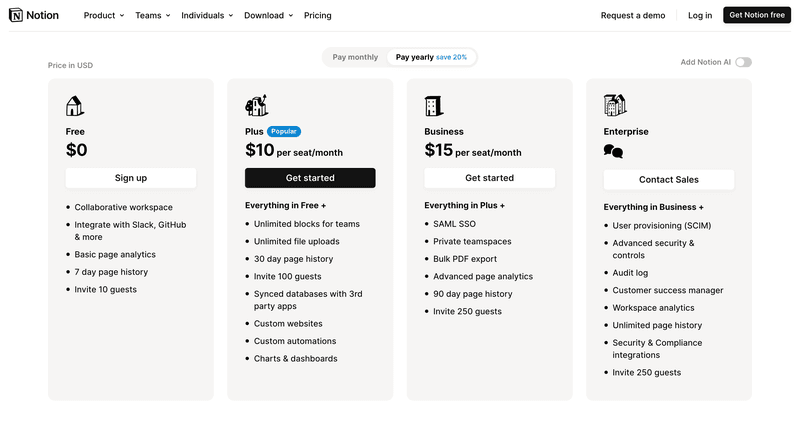Image resolution: width=800 pixels, height=427 pixels.
Task: Click Request a demo link
Action: click(633, 16)
